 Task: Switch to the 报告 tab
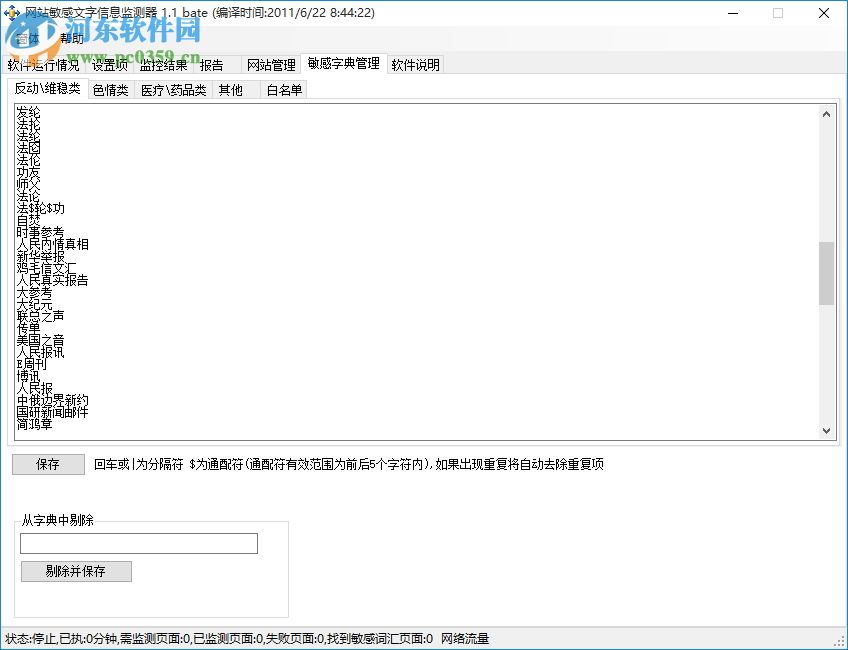pyautogui.click(x=211, y=65)
